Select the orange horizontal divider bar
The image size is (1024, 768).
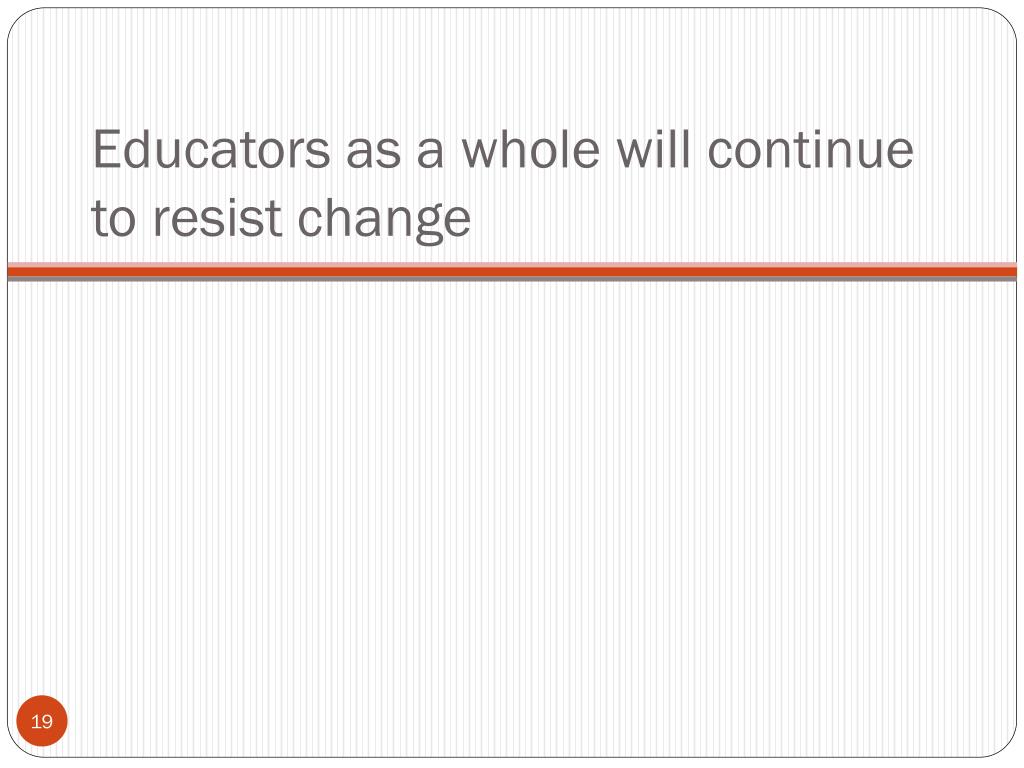tap(512, 272)
